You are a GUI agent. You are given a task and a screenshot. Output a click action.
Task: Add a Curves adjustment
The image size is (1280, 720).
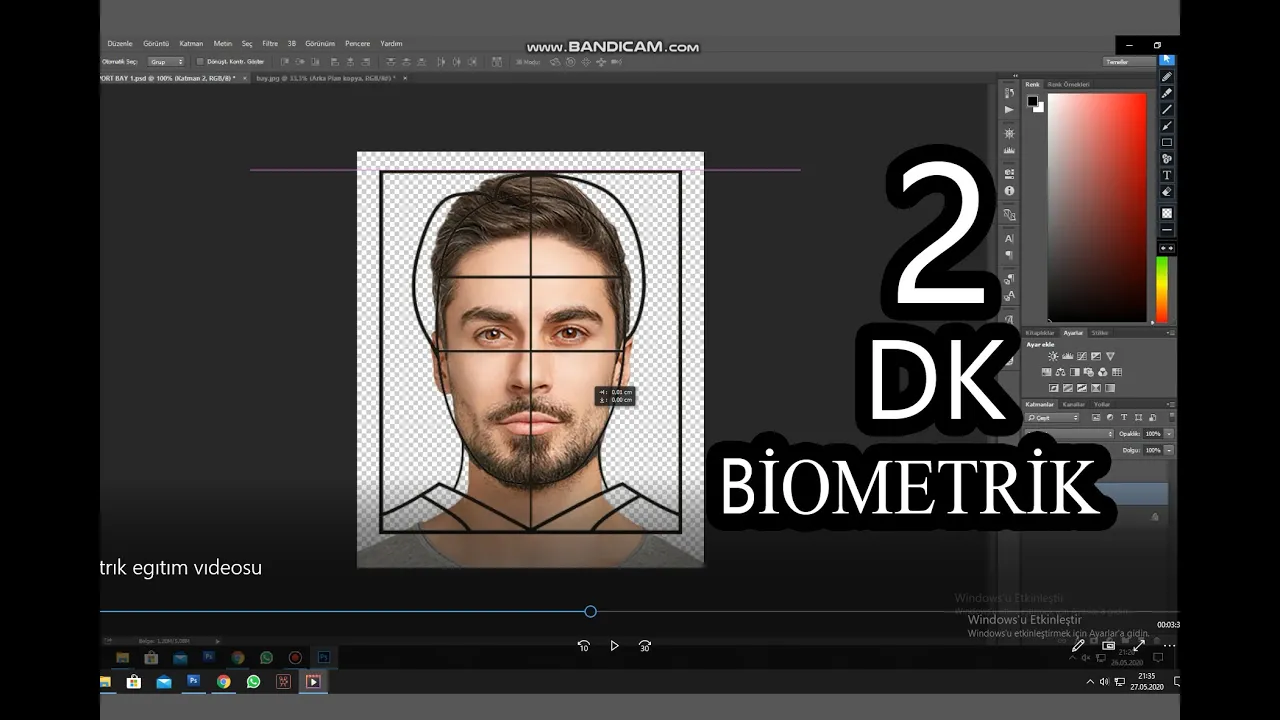point(1081,356)
